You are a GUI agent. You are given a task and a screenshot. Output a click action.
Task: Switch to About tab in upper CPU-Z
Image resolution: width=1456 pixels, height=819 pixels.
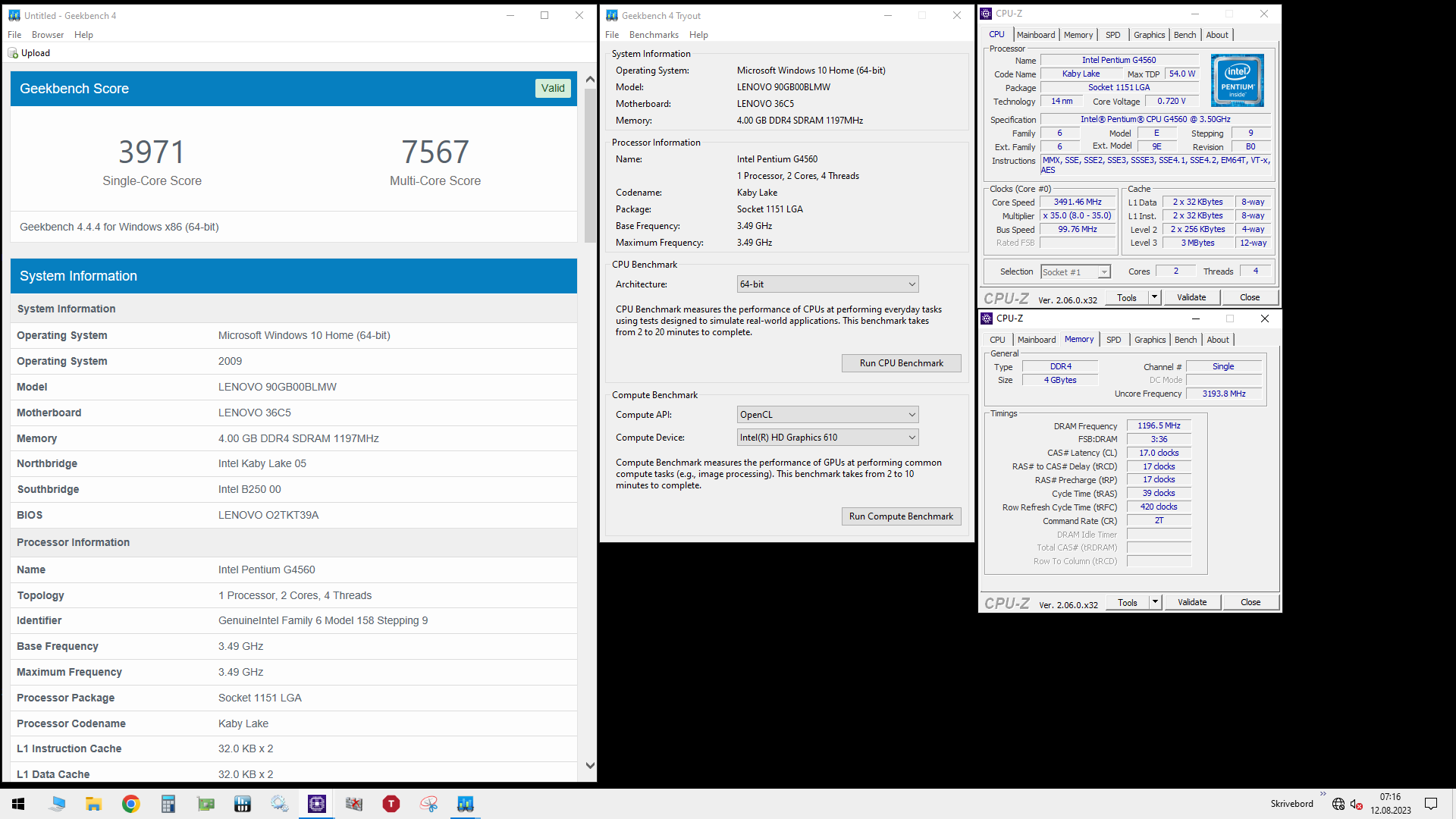click(x=1217, y=35)
